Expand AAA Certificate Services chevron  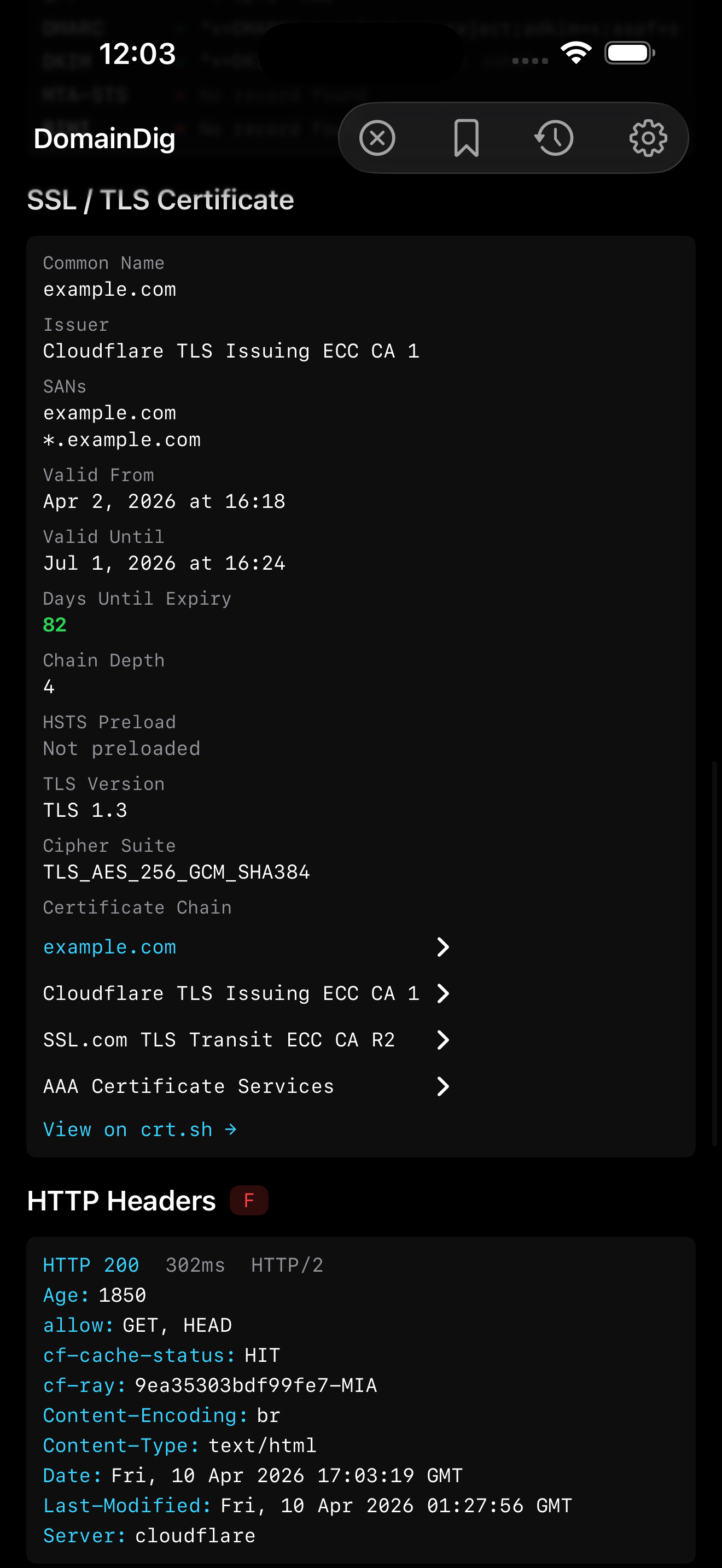click(443, 1086)
